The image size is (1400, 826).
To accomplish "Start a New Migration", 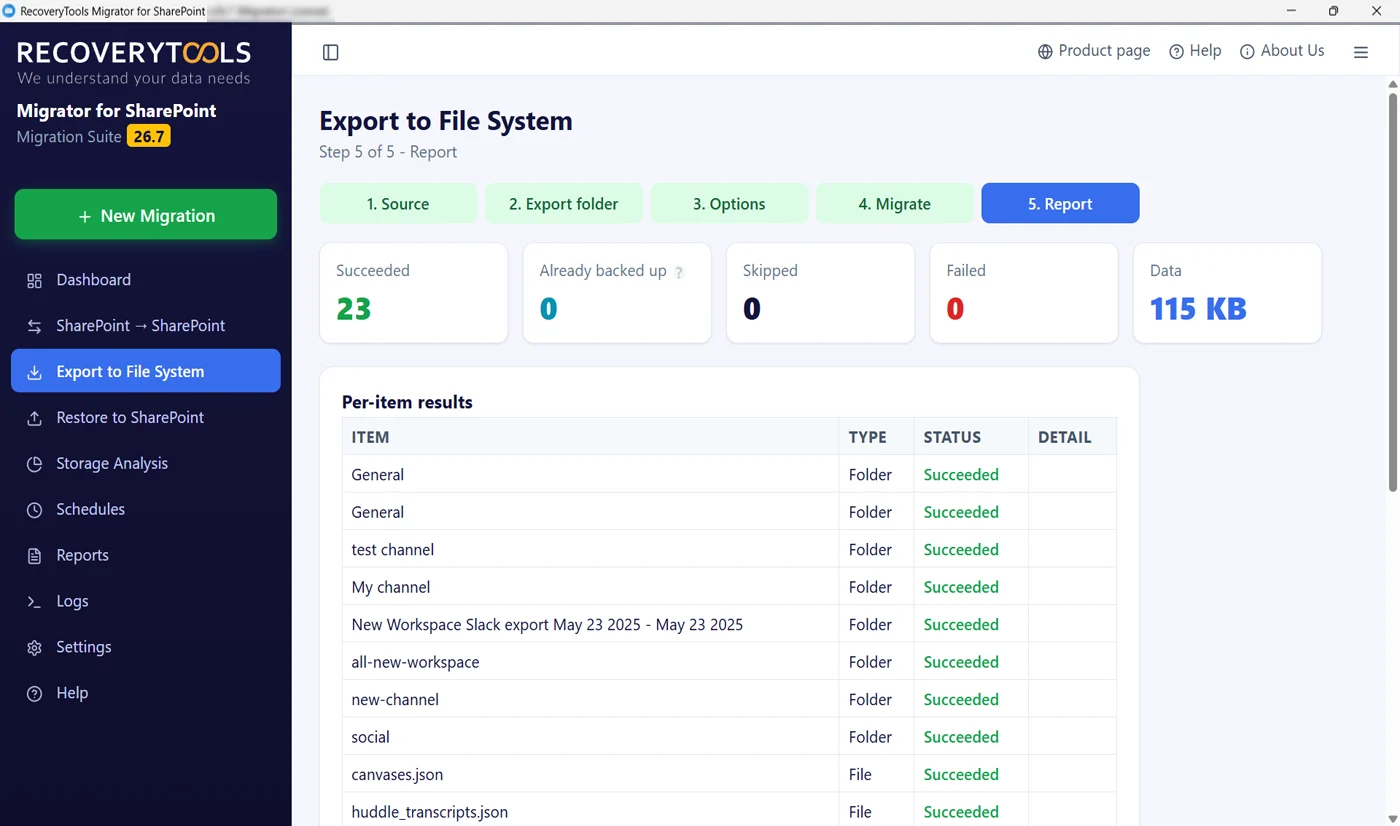I will pyautogui.click(x=146, y=215).
